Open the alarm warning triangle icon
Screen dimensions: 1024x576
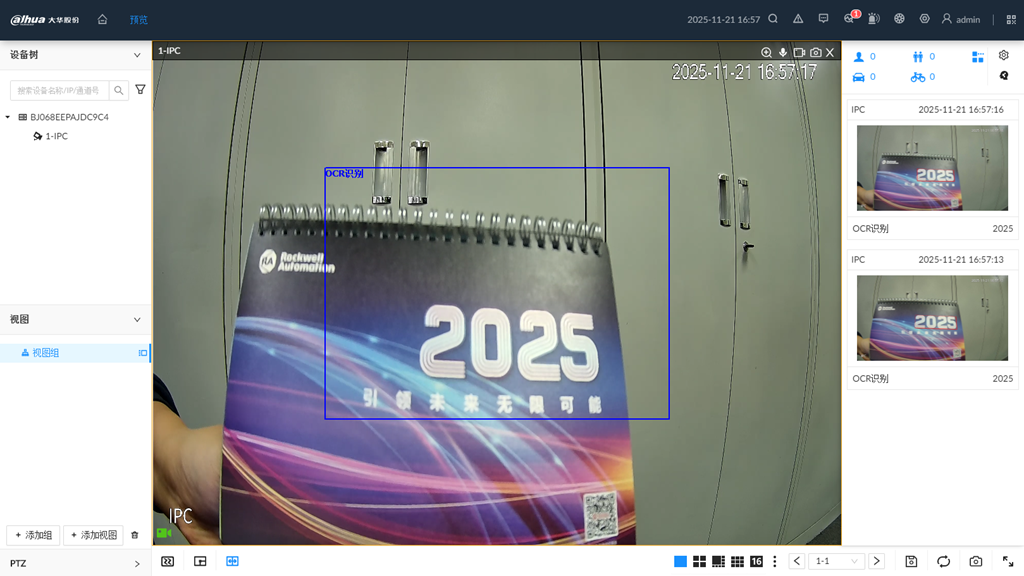coord(798,19)
